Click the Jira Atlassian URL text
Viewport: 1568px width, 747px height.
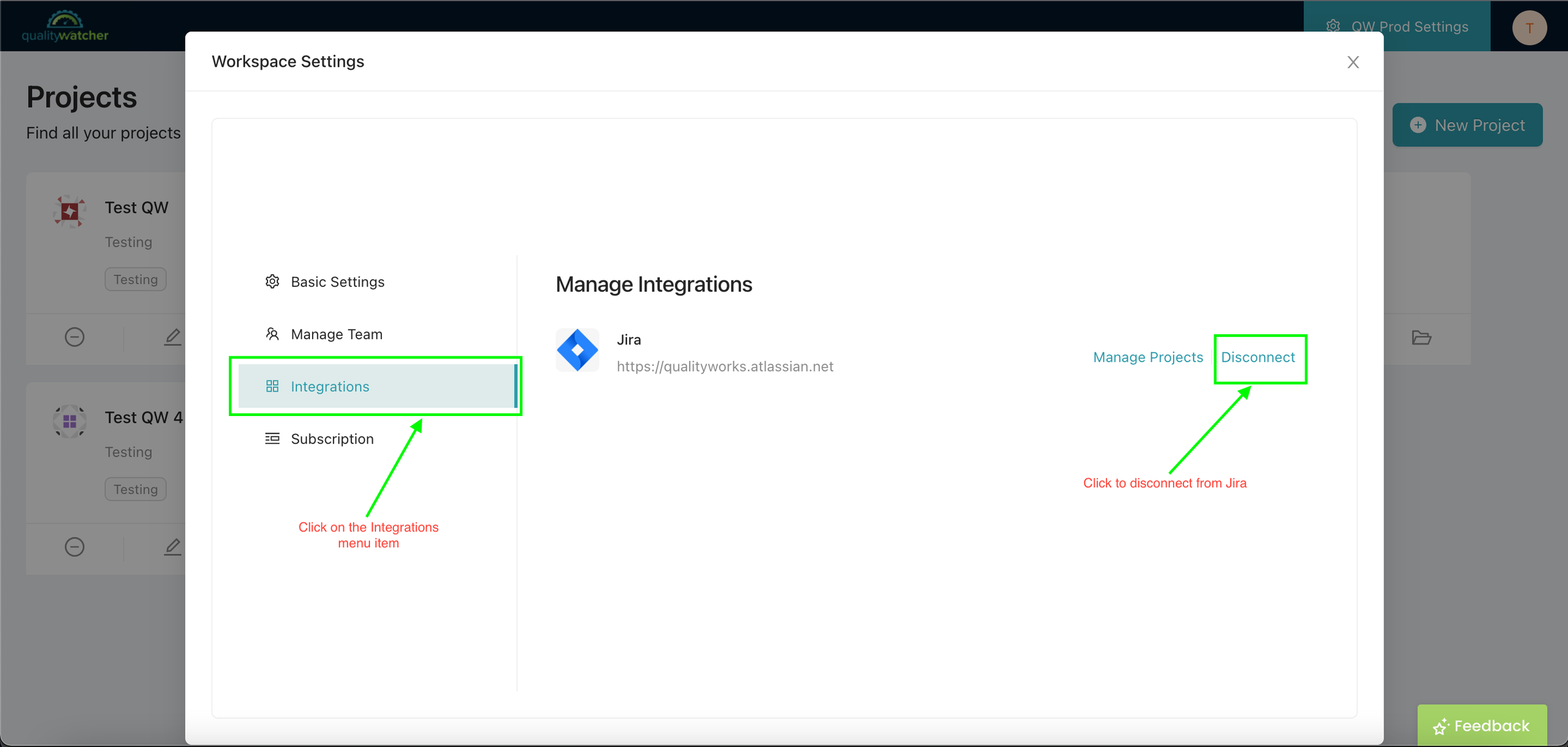pos(725,367)
